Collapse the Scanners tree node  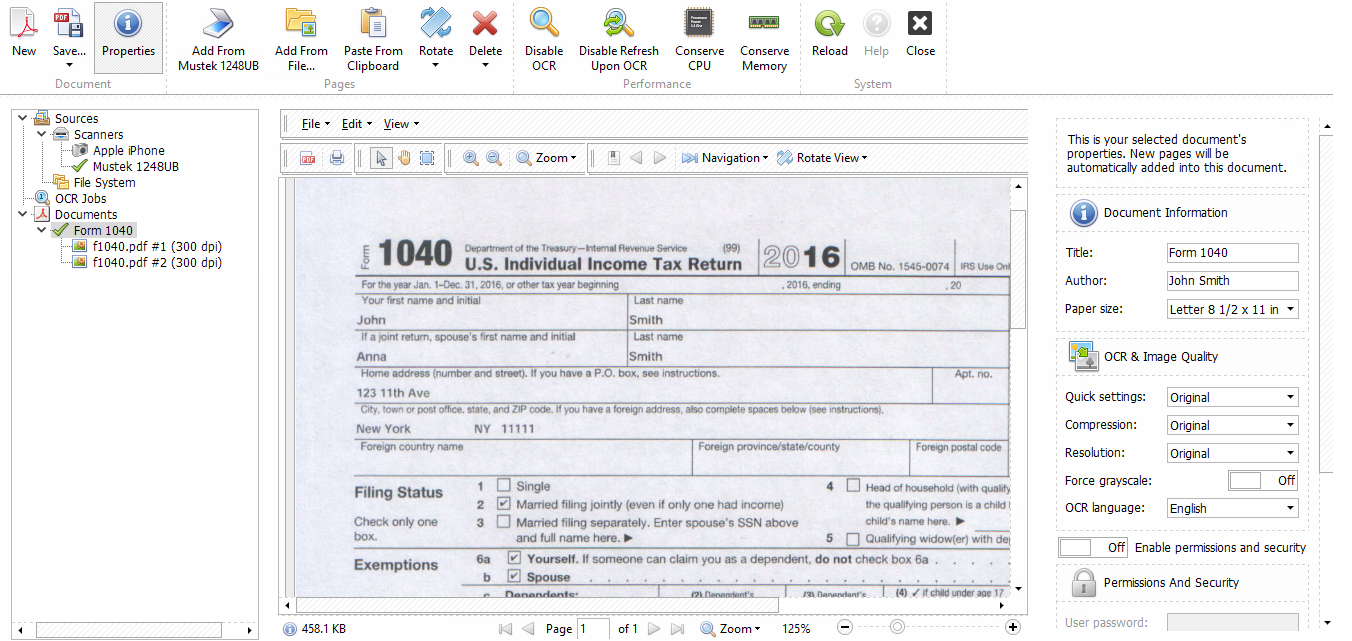41,134
